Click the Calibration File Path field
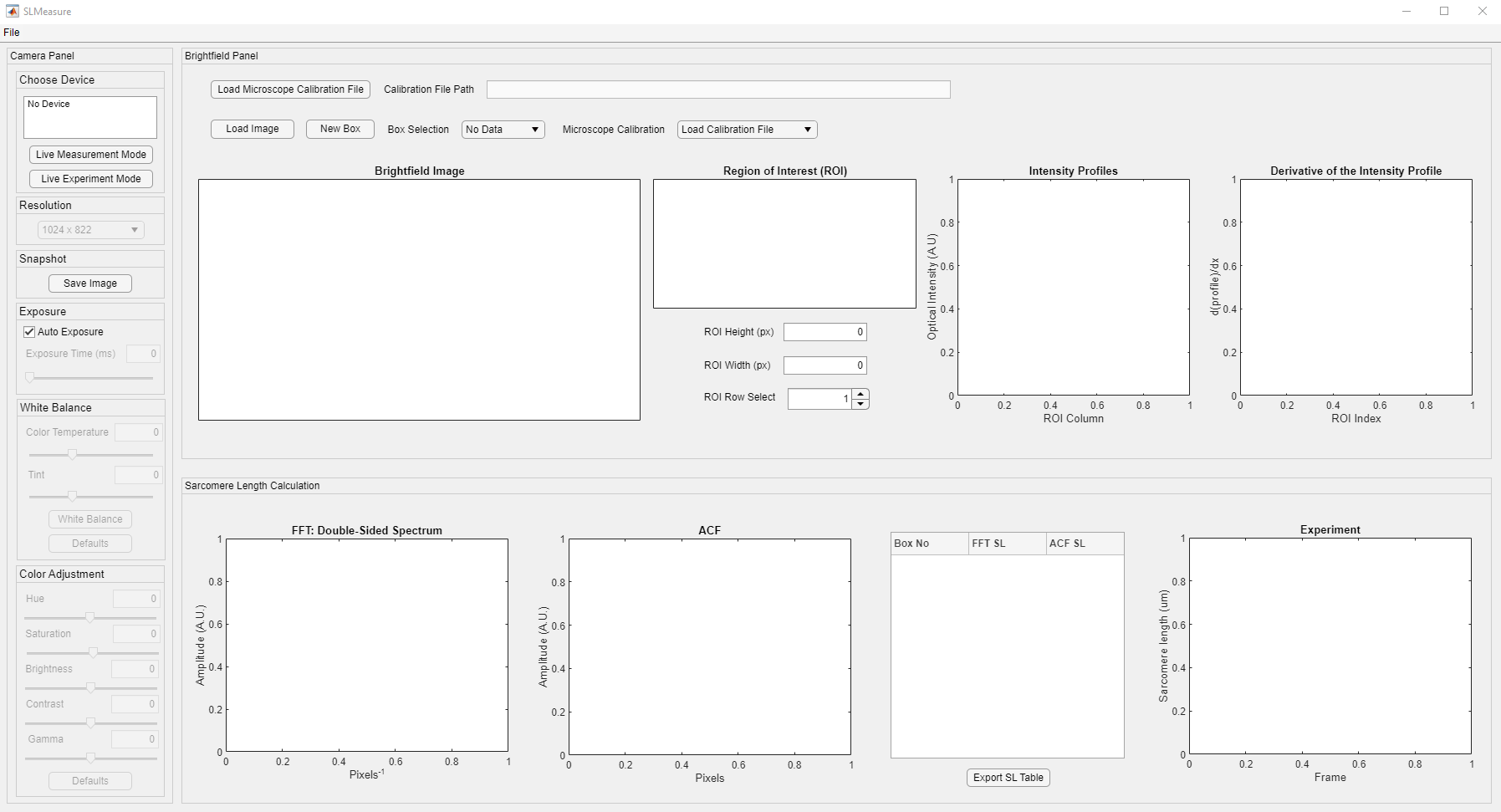This screenshot has width=1501, height=812. pyautogui.click(x=718, y=89)
